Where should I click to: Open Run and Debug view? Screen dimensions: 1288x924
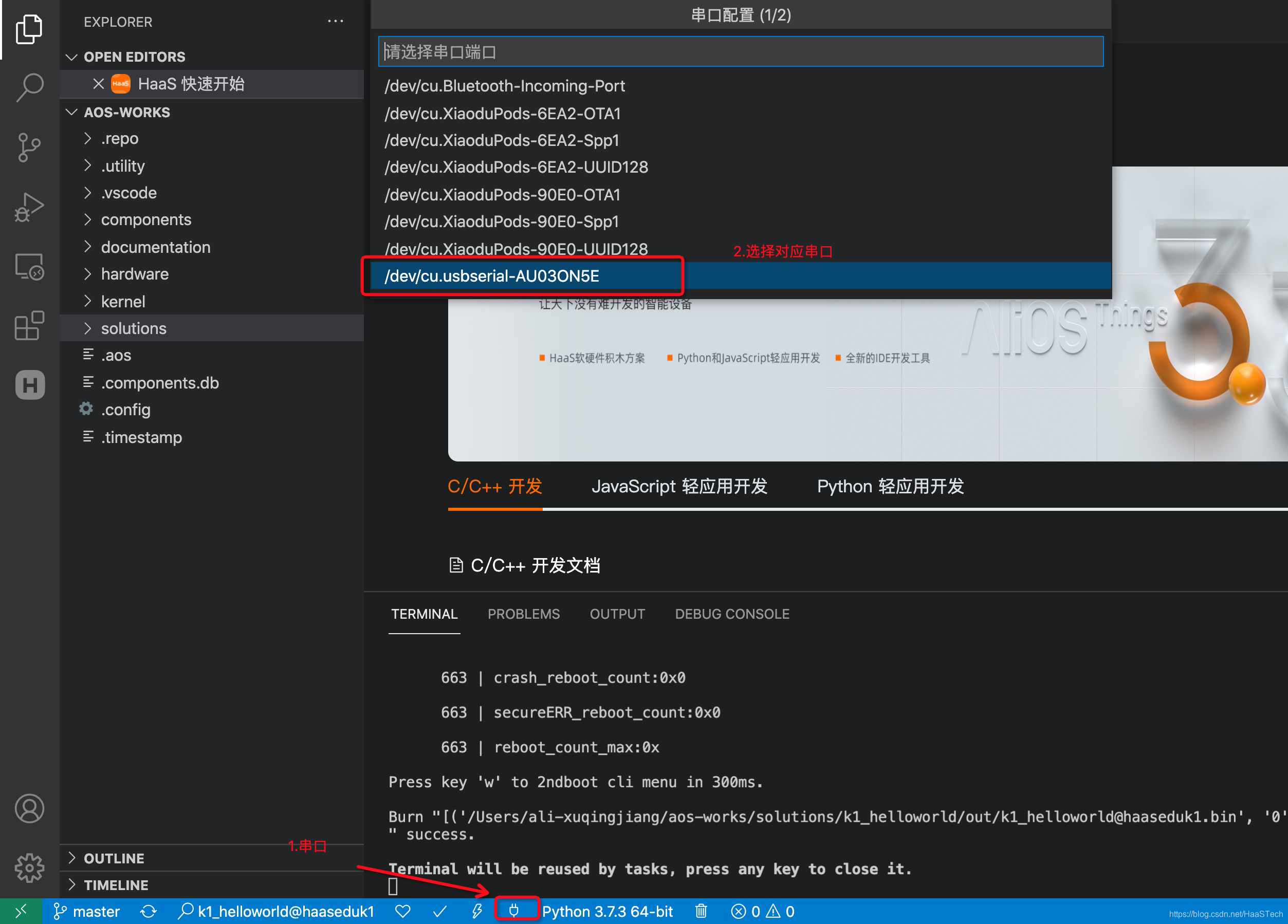point(29,207)
